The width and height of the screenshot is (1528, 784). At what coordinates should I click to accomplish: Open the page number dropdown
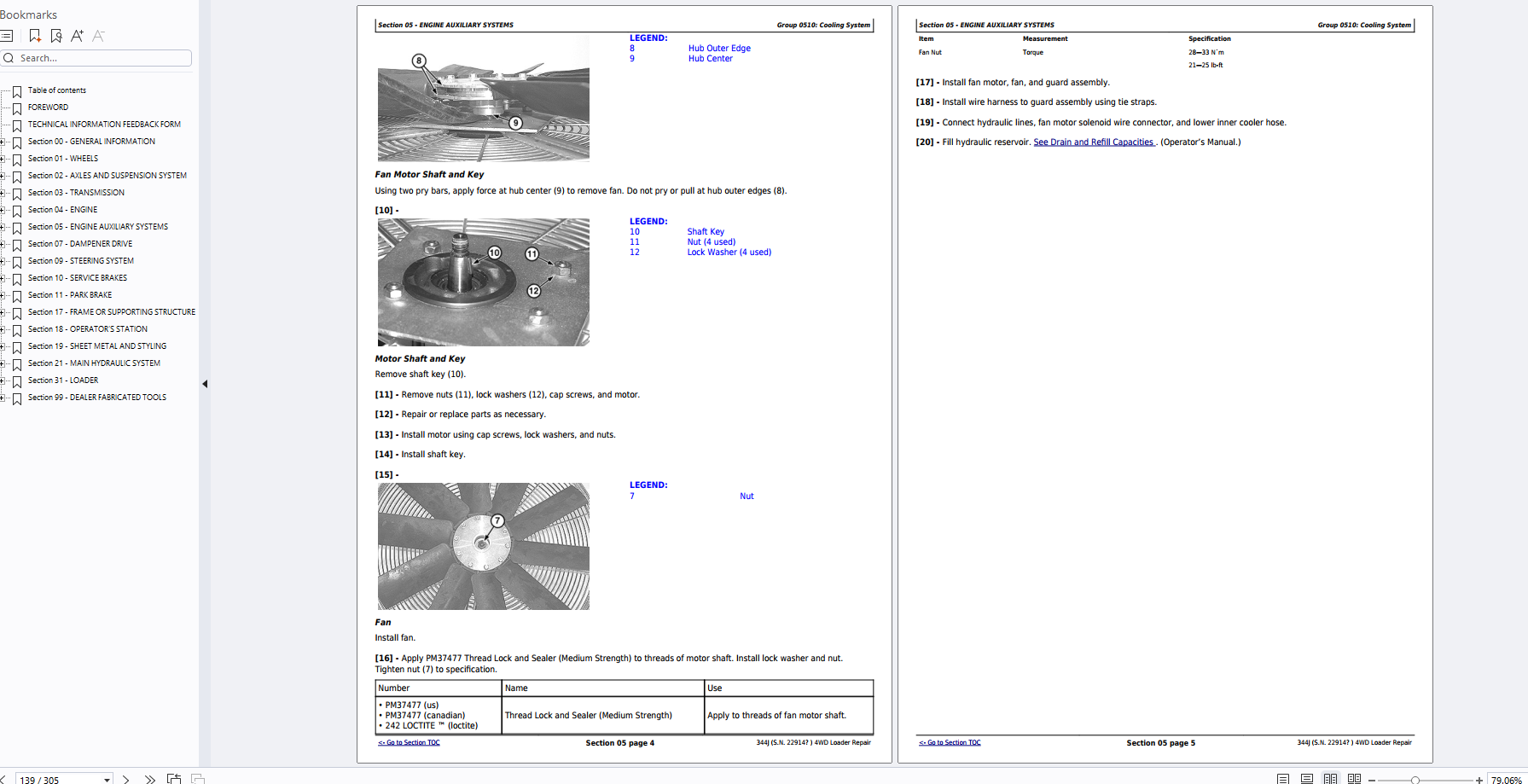[x=107, y=780]
